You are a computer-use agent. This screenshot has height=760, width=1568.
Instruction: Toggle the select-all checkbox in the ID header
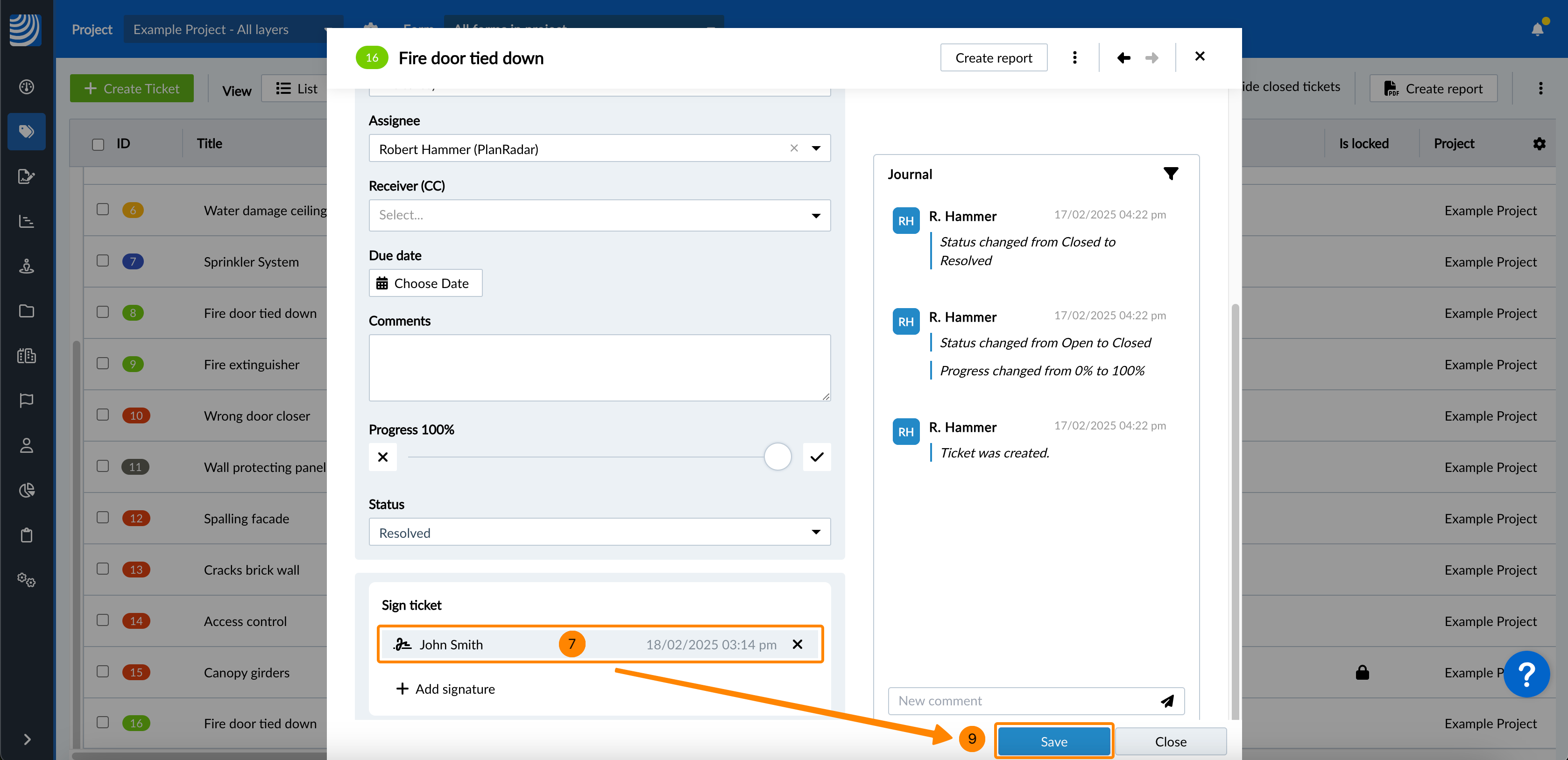(98, 144)
